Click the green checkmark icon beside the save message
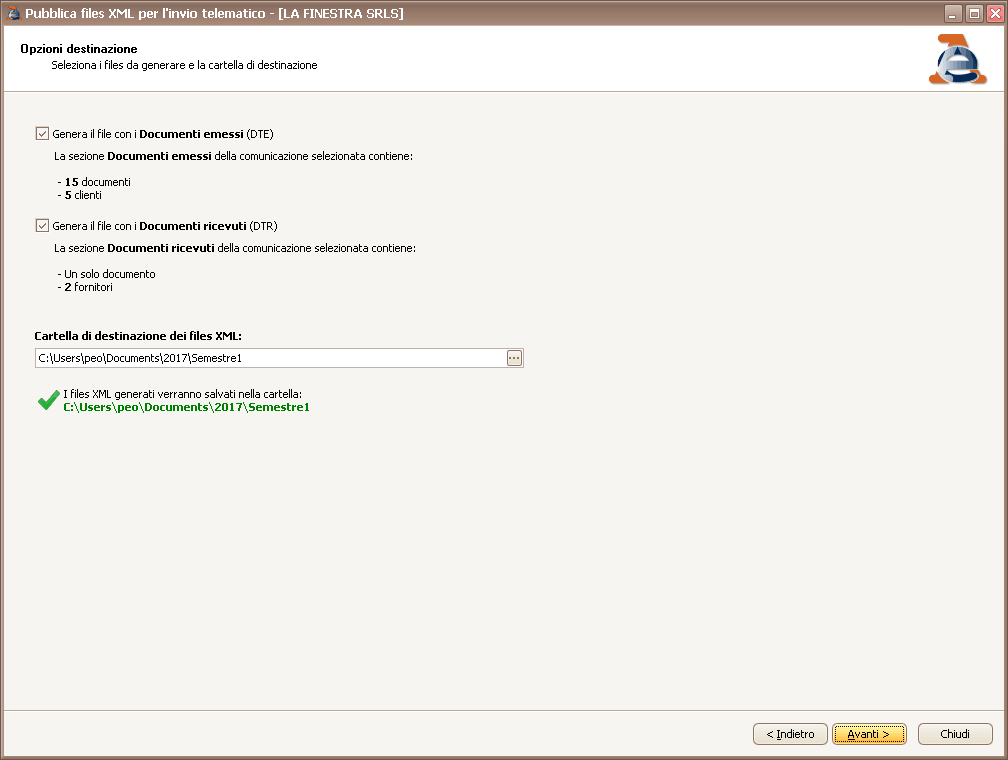This screenshot has height=760, width=1008. pos(47,400)
